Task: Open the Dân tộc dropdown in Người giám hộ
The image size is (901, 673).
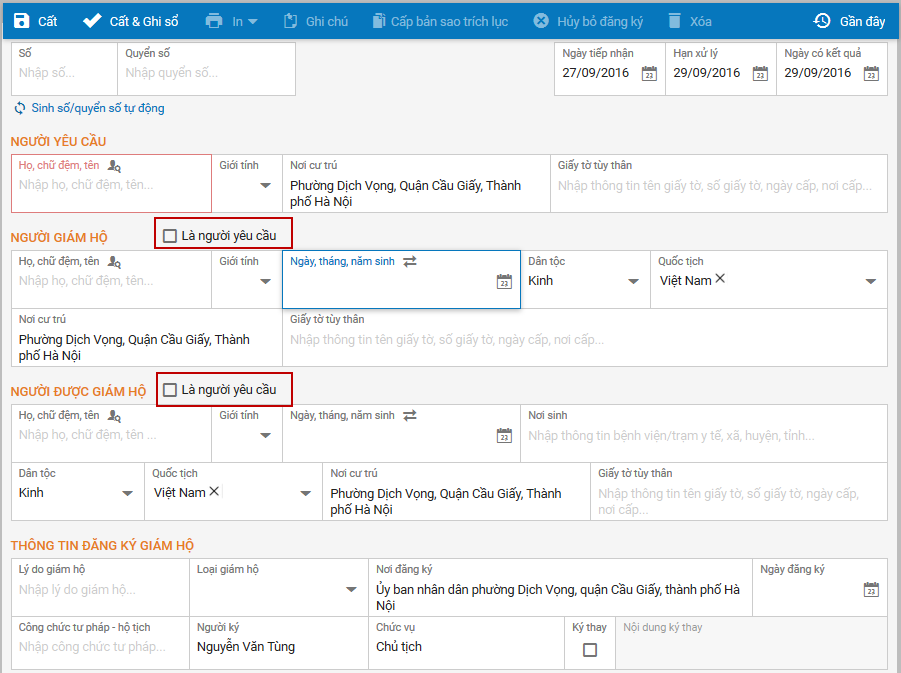Action: (x=633, y=281)
